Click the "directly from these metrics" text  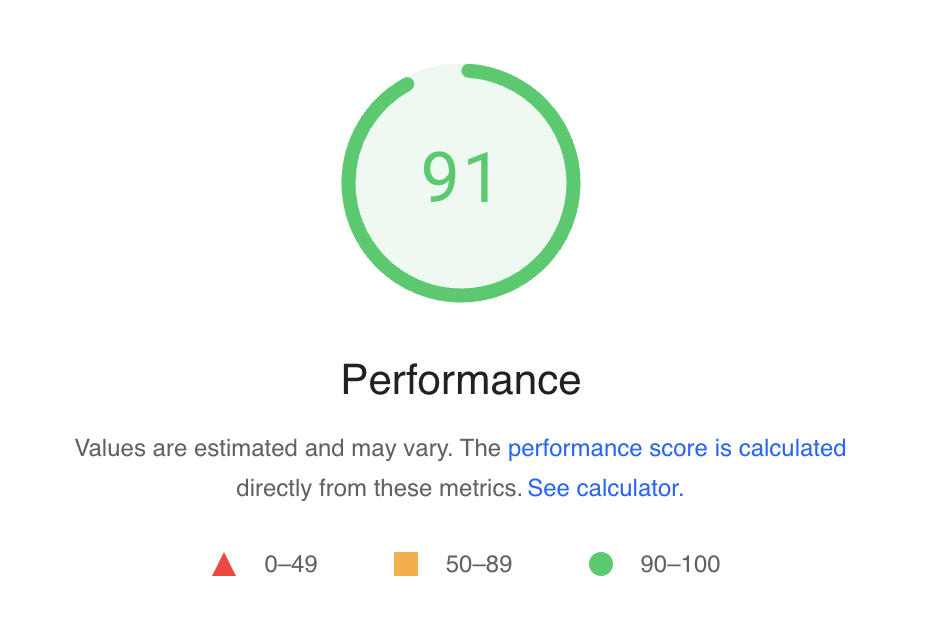(x=379, y=488)
